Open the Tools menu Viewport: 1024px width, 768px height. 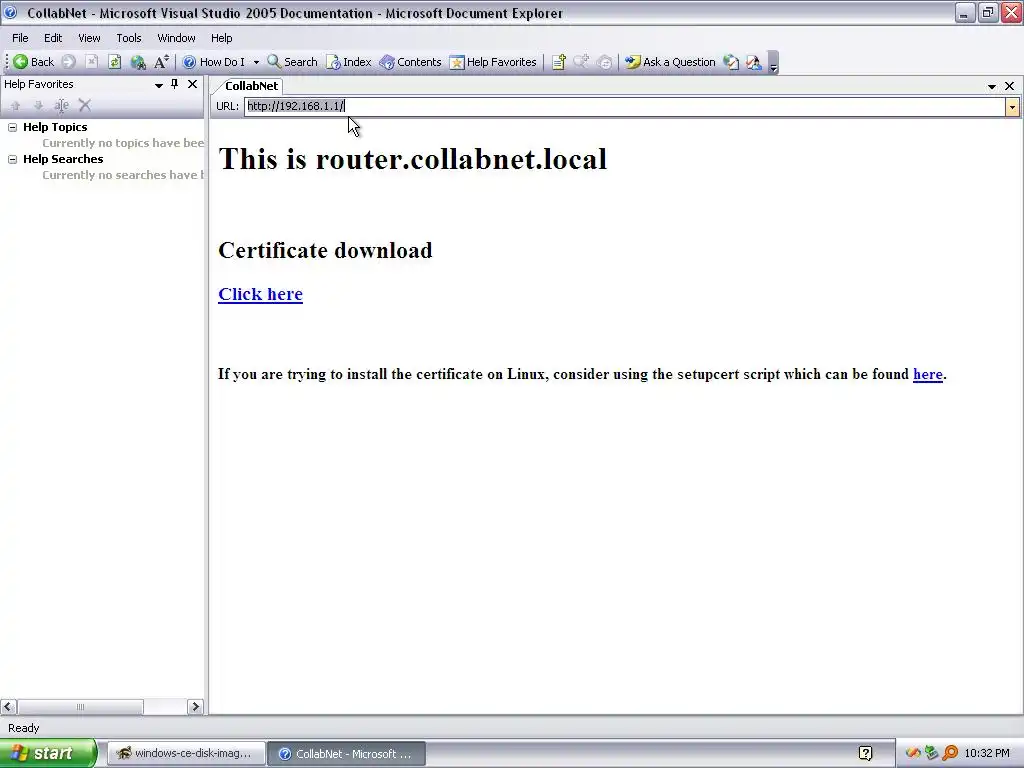[x=129, y=38]
